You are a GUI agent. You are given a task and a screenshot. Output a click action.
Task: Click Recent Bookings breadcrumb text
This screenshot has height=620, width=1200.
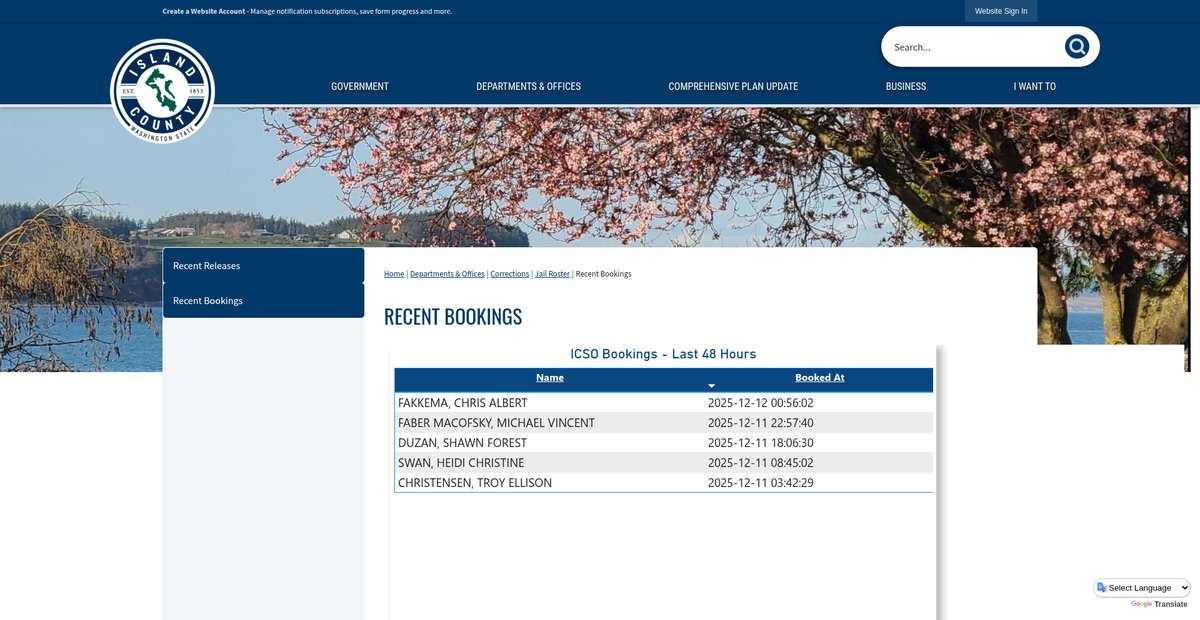pos(603,274)
